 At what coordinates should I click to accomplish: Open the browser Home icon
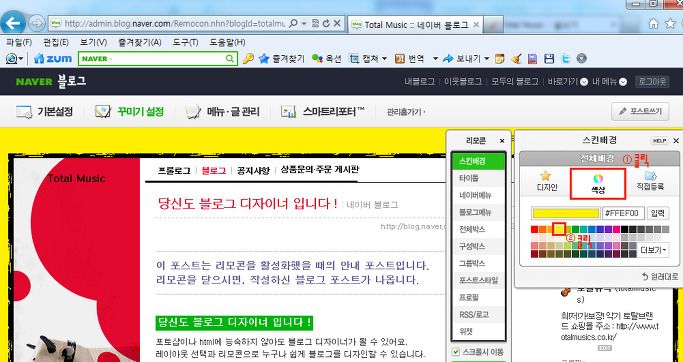coord(653,24)
